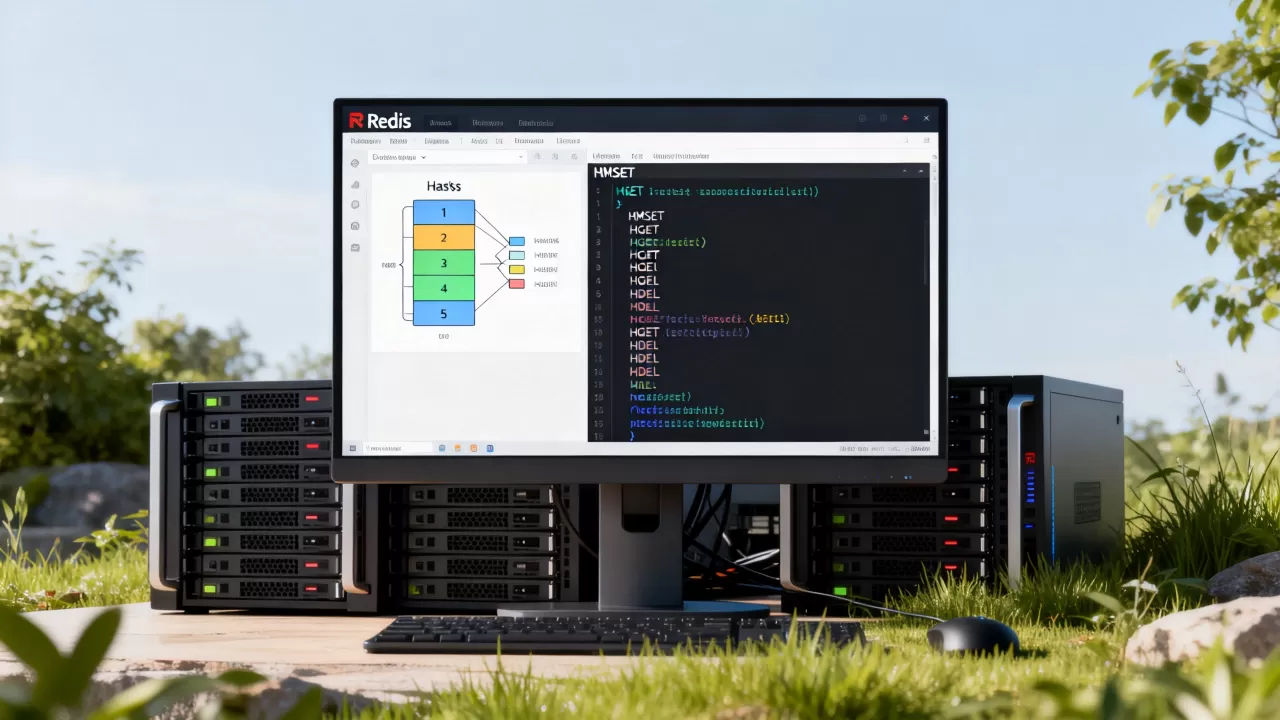Collapse the HMSET panel using its header chevron
The width and height of the screenshot is (1280, 720).
tap(904, 171)
